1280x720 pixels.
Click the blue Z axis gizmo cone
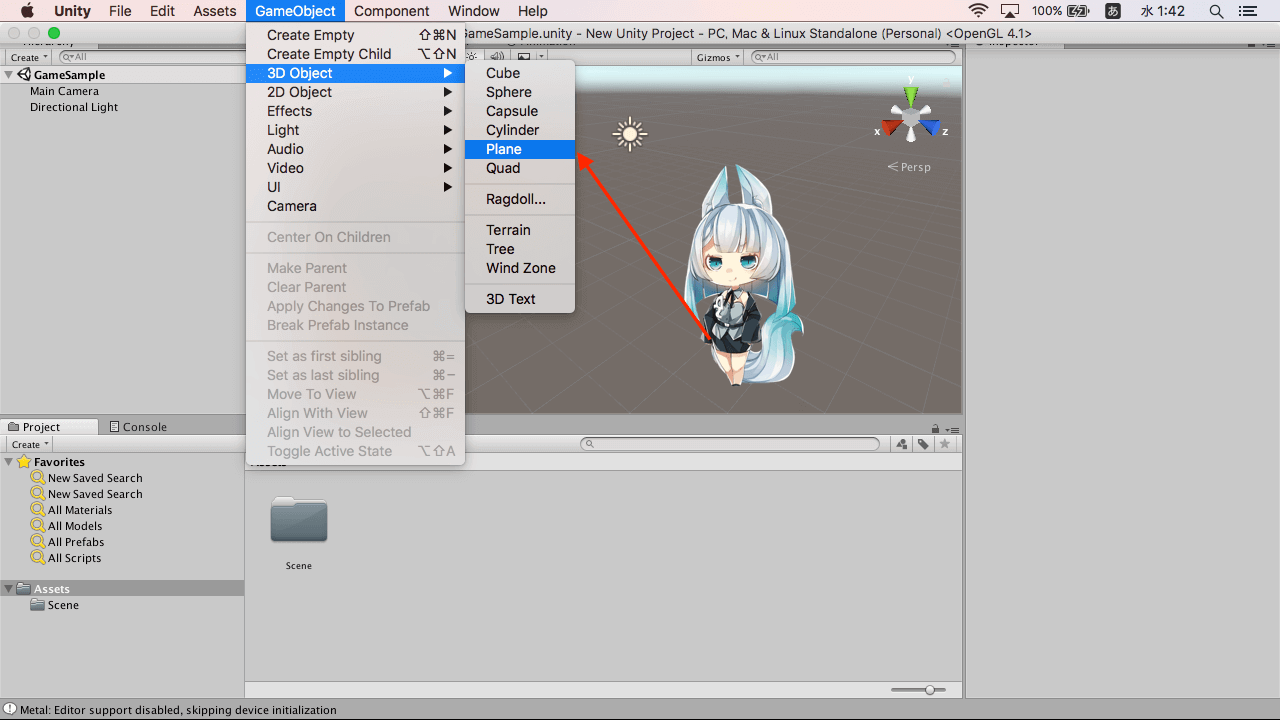point(931,127)
